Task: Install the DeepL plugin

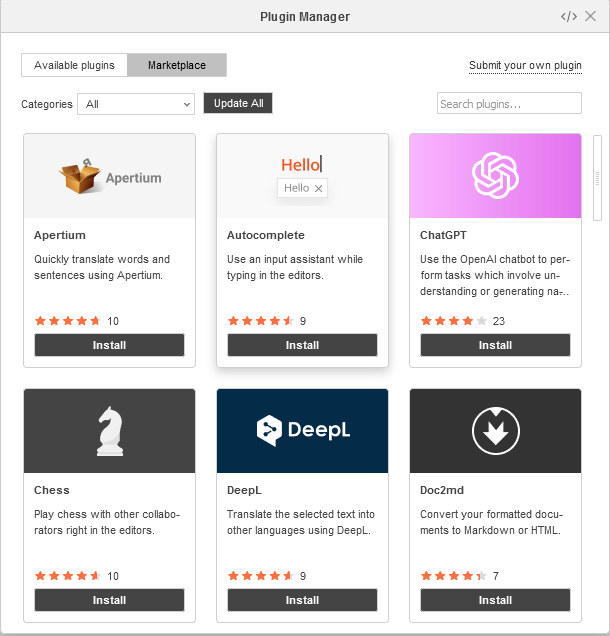Action: tap(302, 600)
